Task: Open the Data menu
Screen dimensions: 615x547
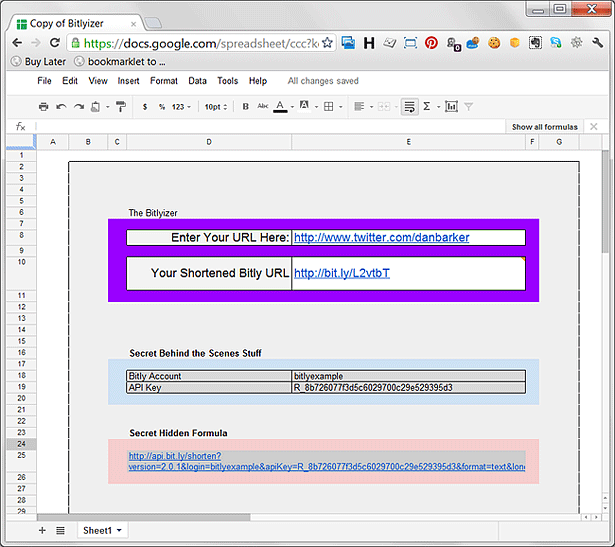Action: point(197,81)
